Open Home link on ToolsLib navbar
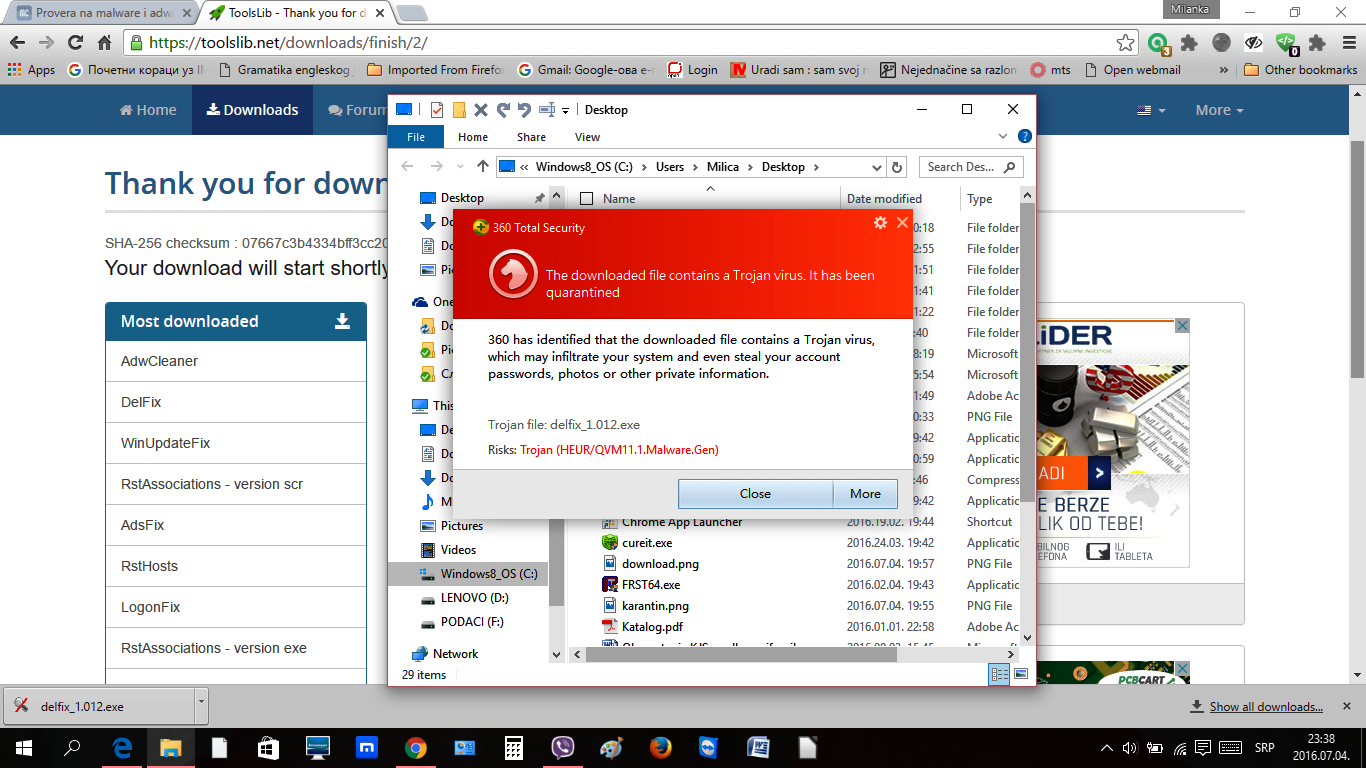This screenshot has height=768, width=1366. 148,110
